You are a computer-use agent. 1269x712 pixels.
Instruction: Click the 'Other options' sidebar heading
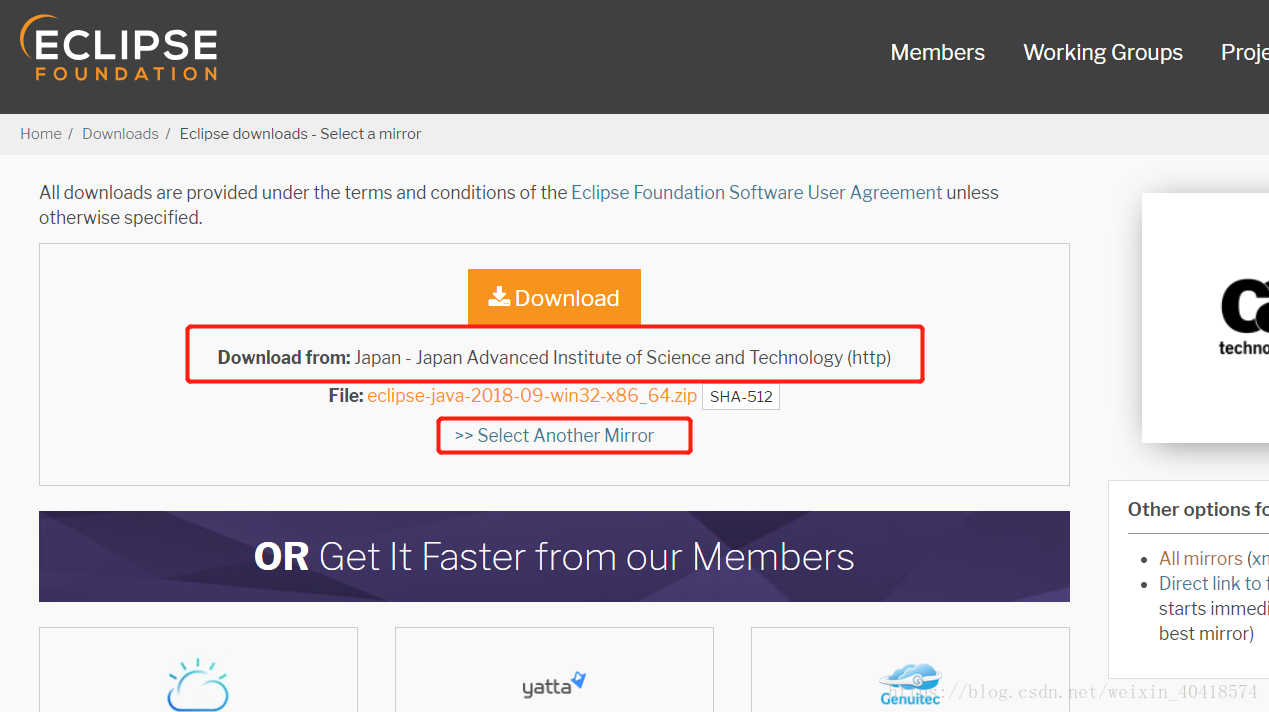click(x=1198, y=510)
